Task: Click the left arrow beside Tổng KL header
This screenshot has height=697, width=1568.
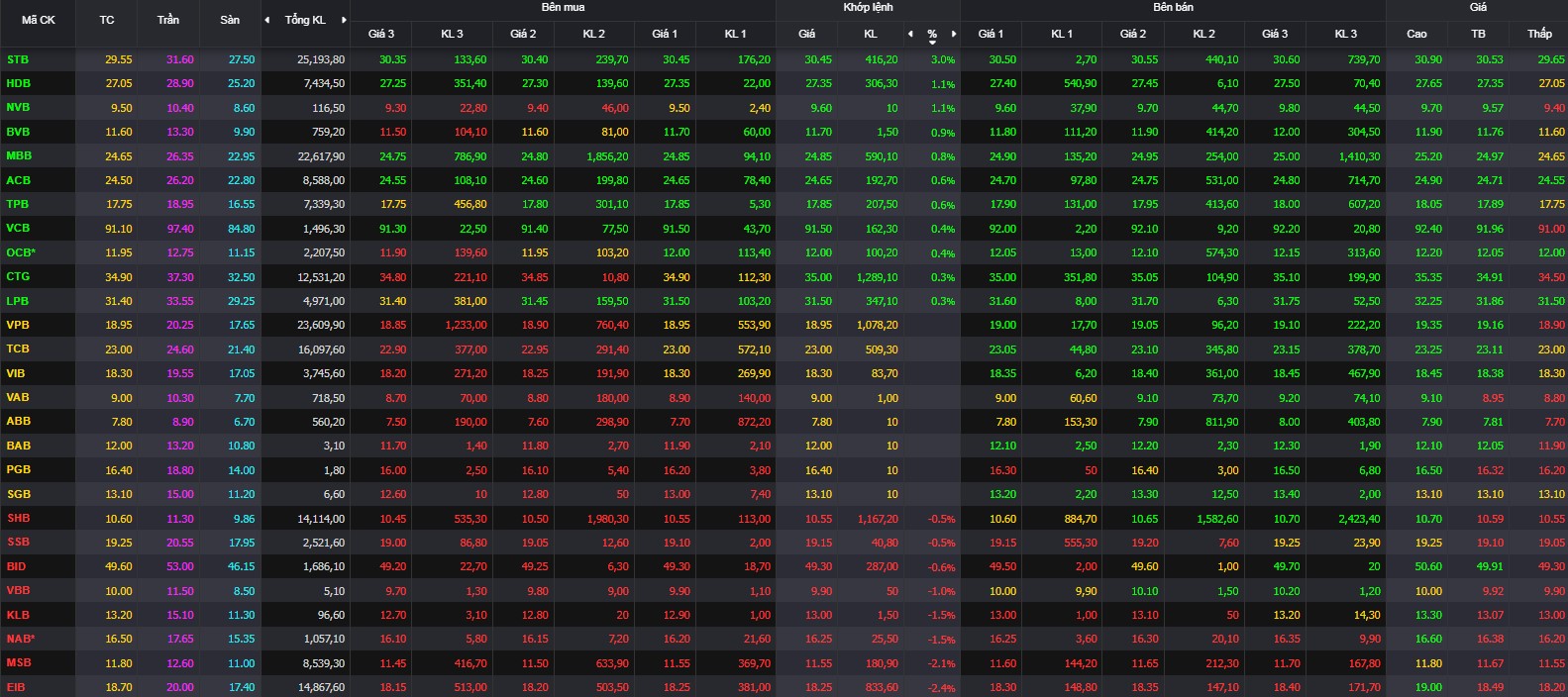Action: point(266,20)
